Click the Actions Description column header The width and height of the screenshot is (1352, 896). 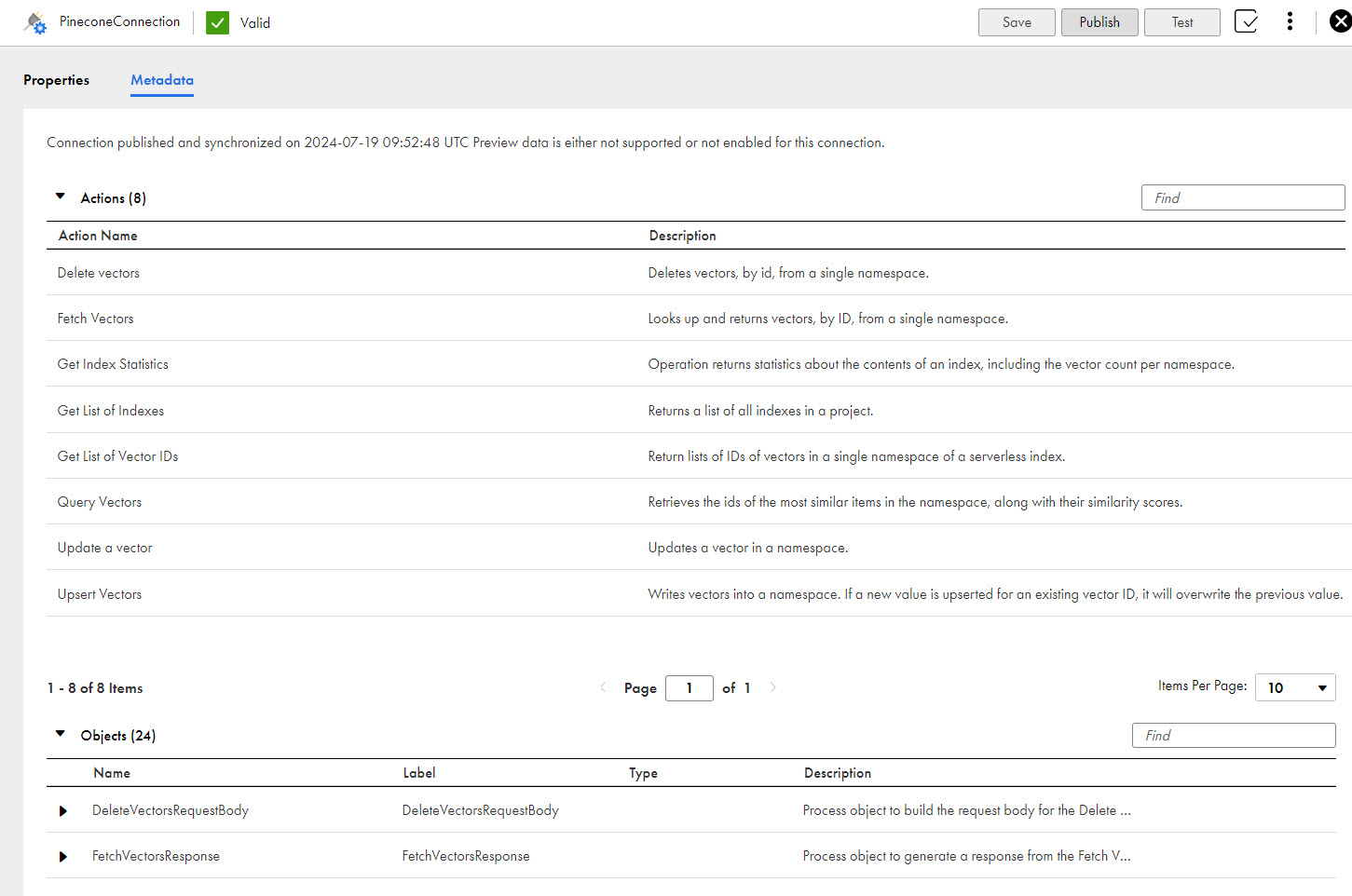683,236
